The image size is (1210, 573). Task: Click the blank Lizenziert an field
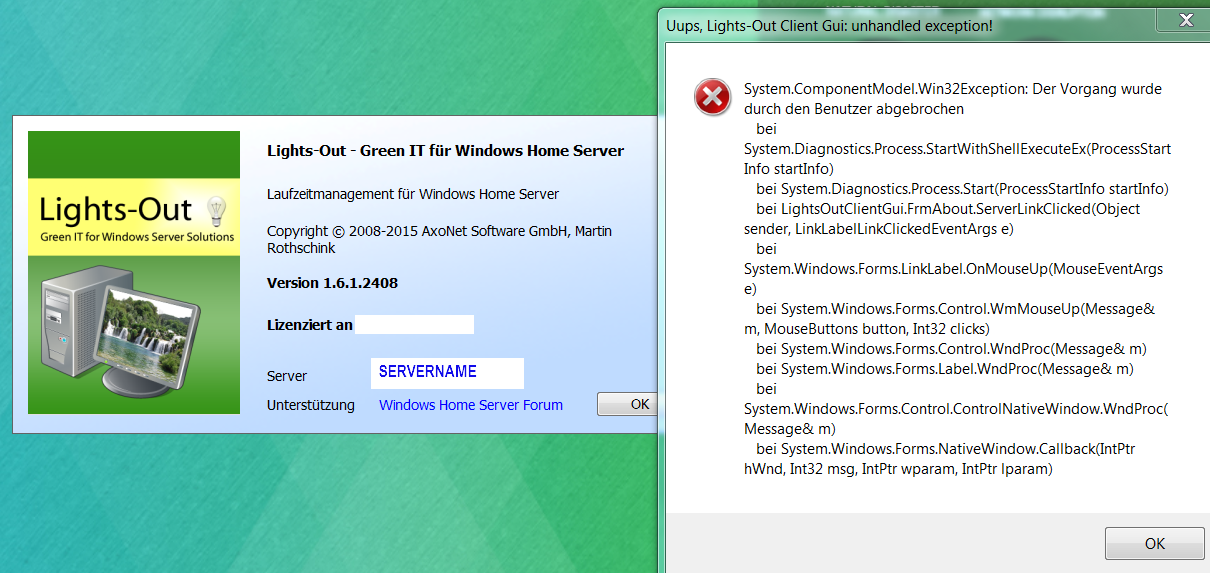[415, 325]
